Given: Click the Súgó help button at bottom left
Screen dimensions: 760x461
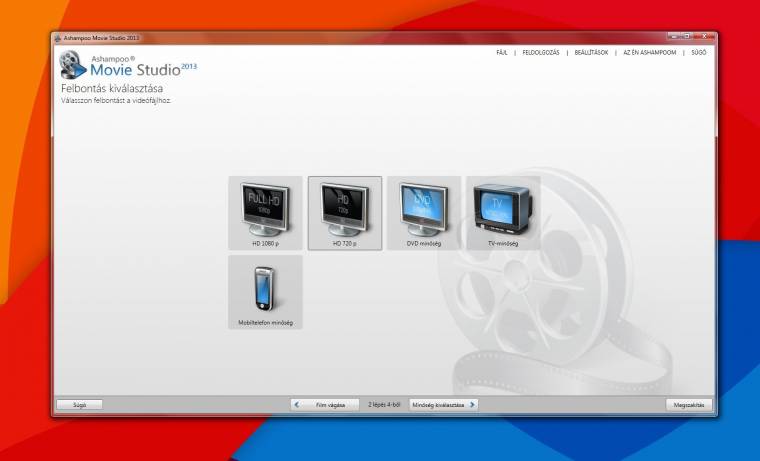Looking at the screenshot, I should point(79,405).
